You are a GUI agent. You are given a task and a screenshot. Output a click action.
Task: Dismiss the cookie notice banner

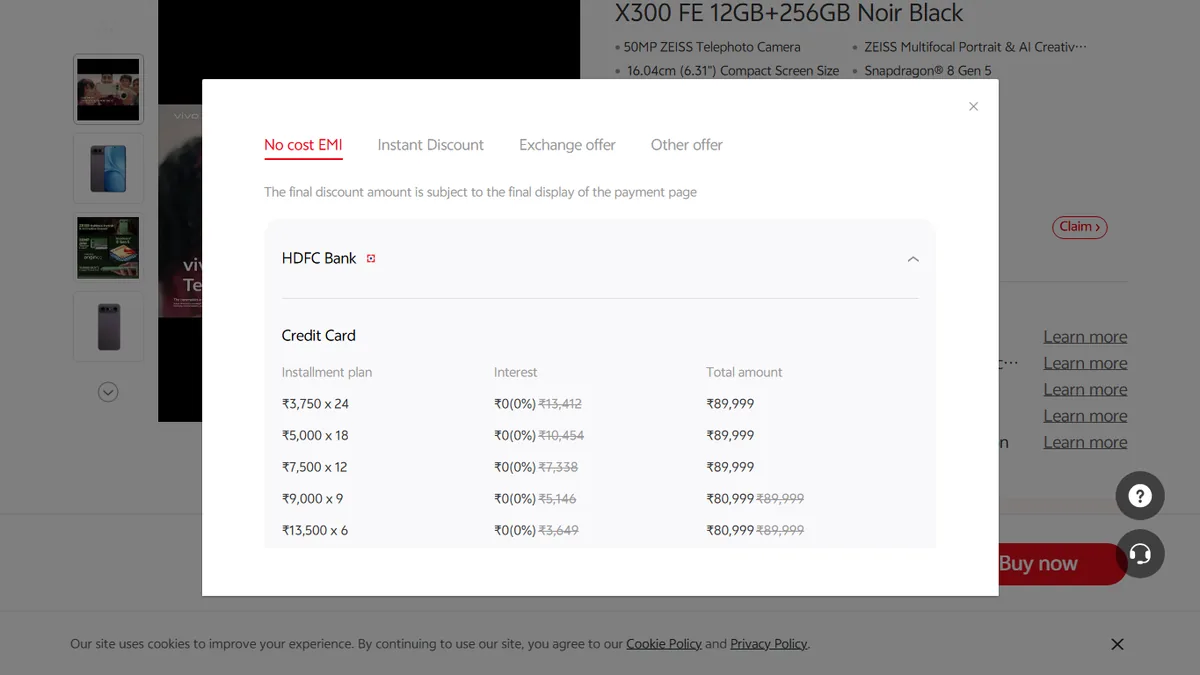(x=1117, y=644)
